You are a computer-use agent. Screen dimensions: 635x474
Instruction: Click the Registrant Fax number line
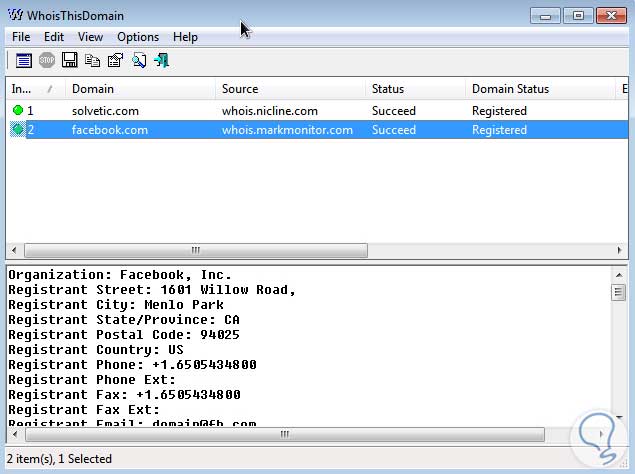tap(124, 395)
